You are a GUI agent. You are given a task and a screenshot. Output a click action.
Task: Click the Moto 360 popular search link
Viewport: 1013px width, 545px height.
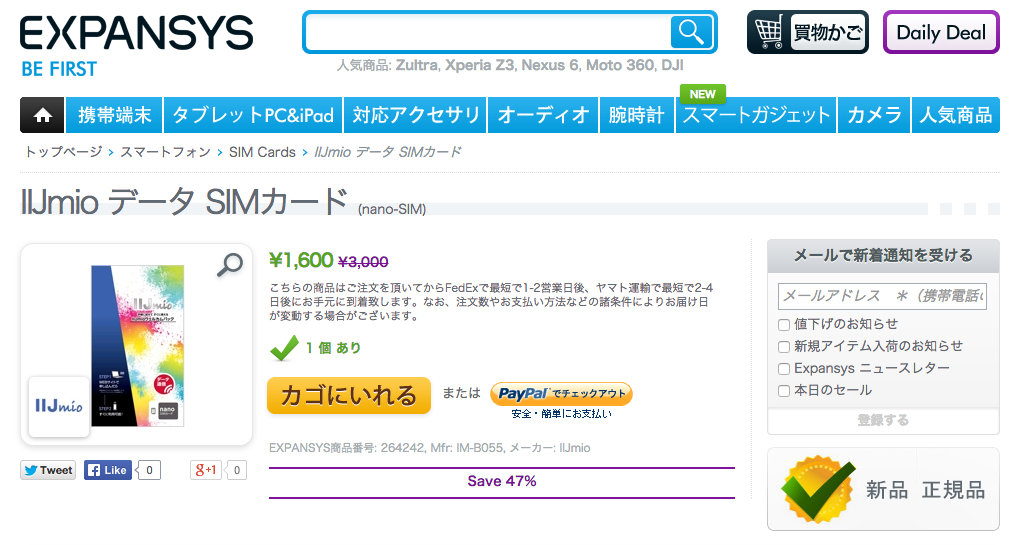click(x=620, y=65)
